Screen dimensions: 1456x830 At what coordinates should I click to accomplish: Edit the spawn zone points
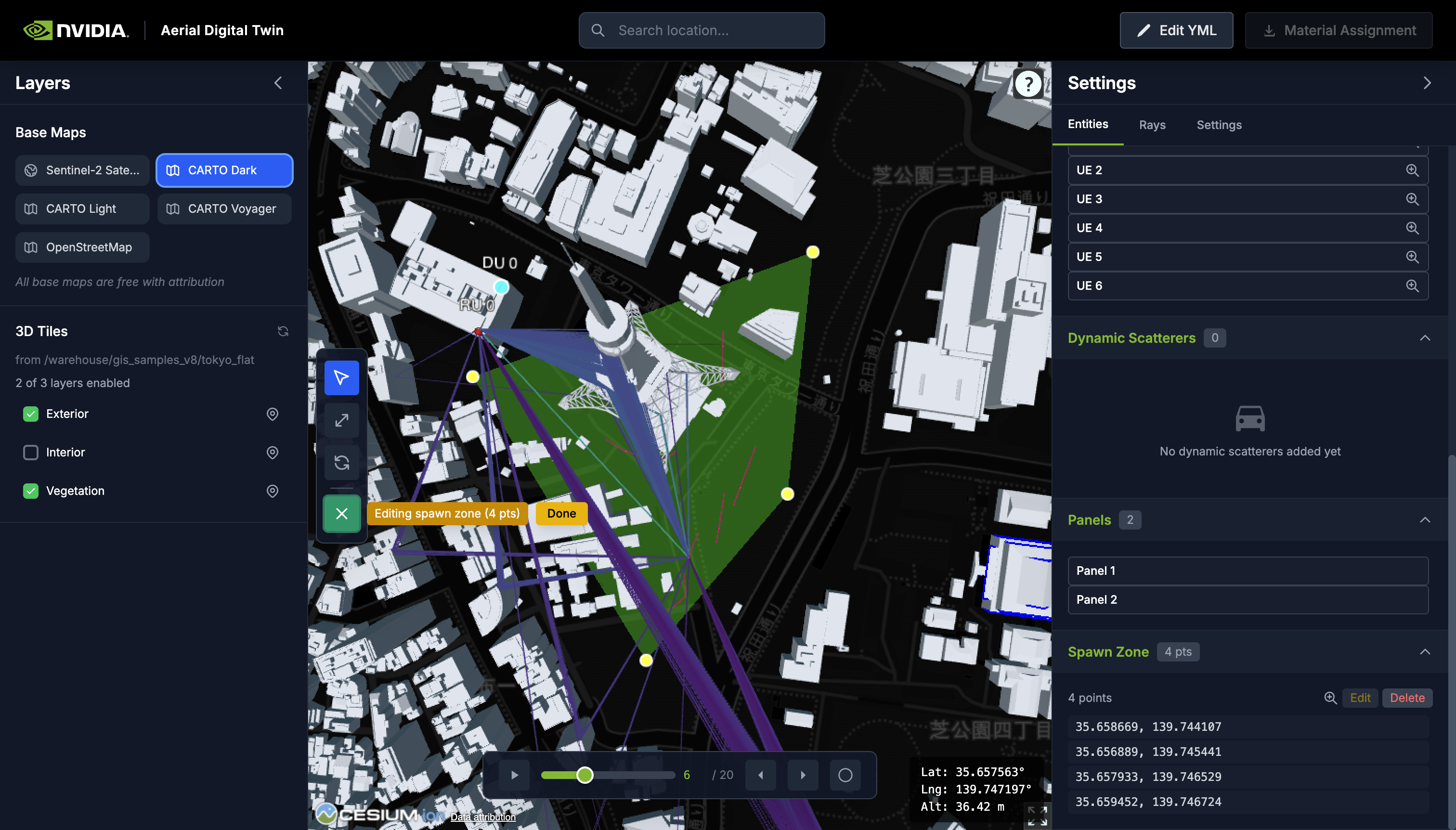coord(1360,698)
